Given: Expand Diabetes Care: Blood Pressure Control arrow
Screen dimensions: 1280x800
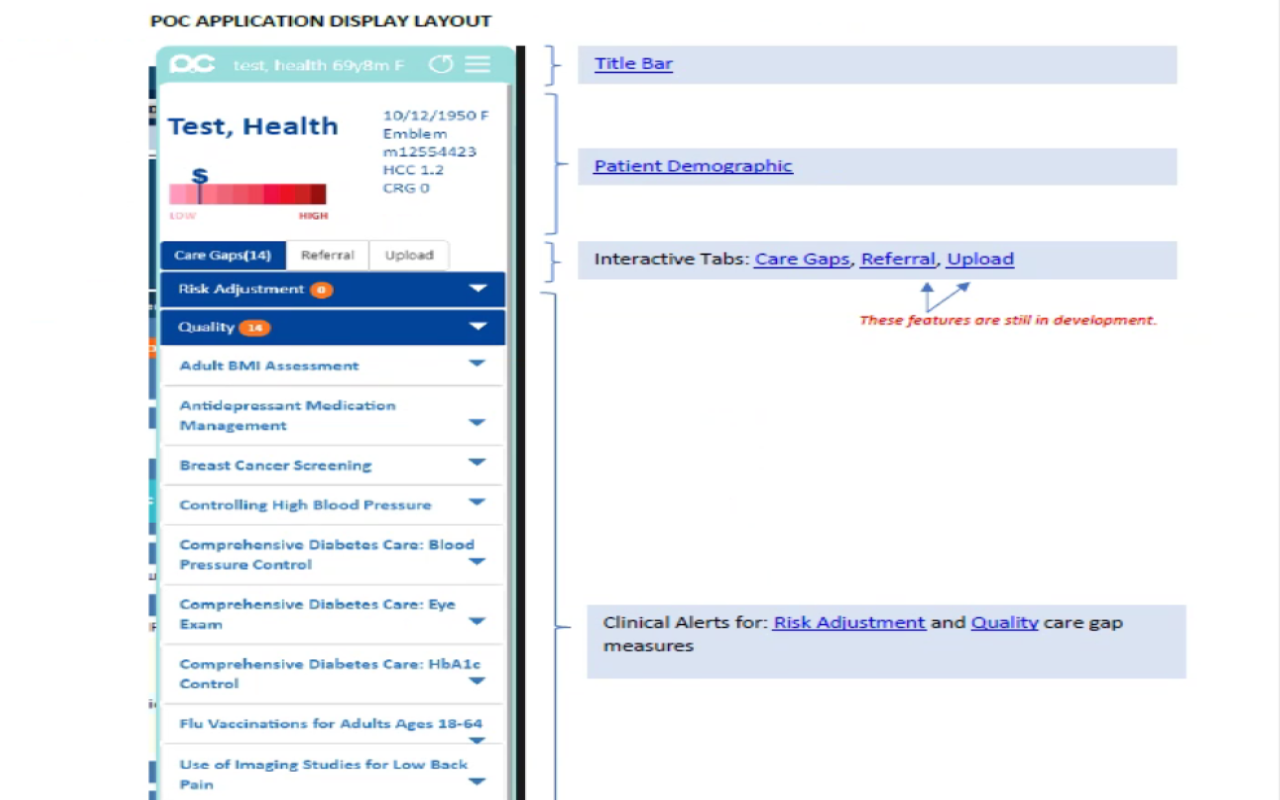Looking at the screenshot, I should tap(477, 562).
